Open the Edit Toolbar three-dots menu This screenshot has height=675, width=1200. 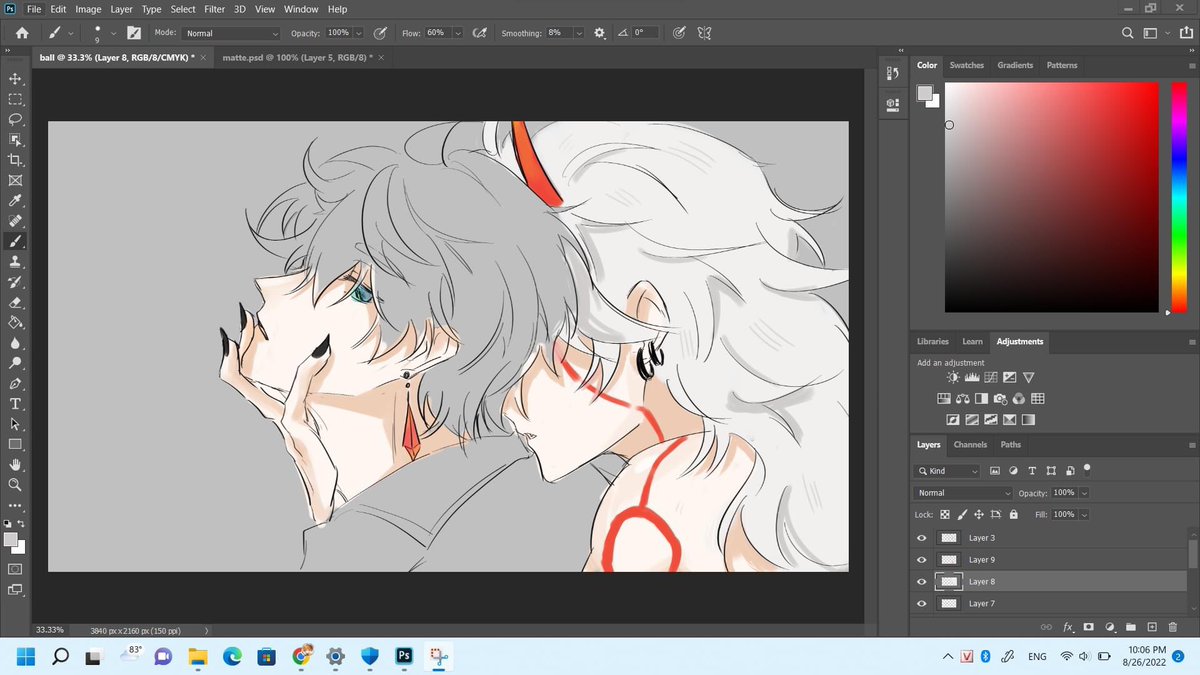click(x=15, y=505)
